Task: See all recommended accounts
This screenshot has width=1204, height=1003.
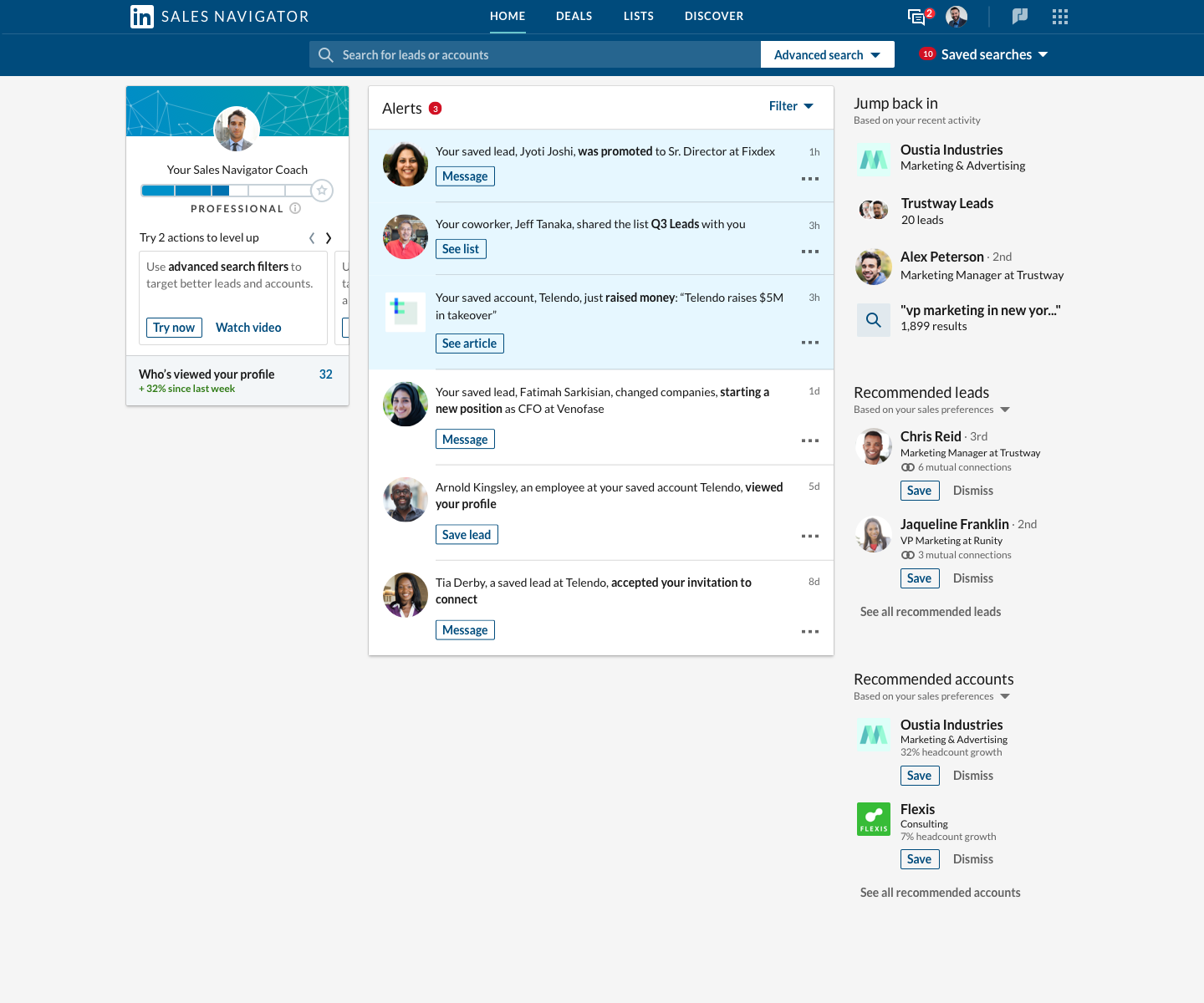Action: pyautogui.click(x=941, y=893)
